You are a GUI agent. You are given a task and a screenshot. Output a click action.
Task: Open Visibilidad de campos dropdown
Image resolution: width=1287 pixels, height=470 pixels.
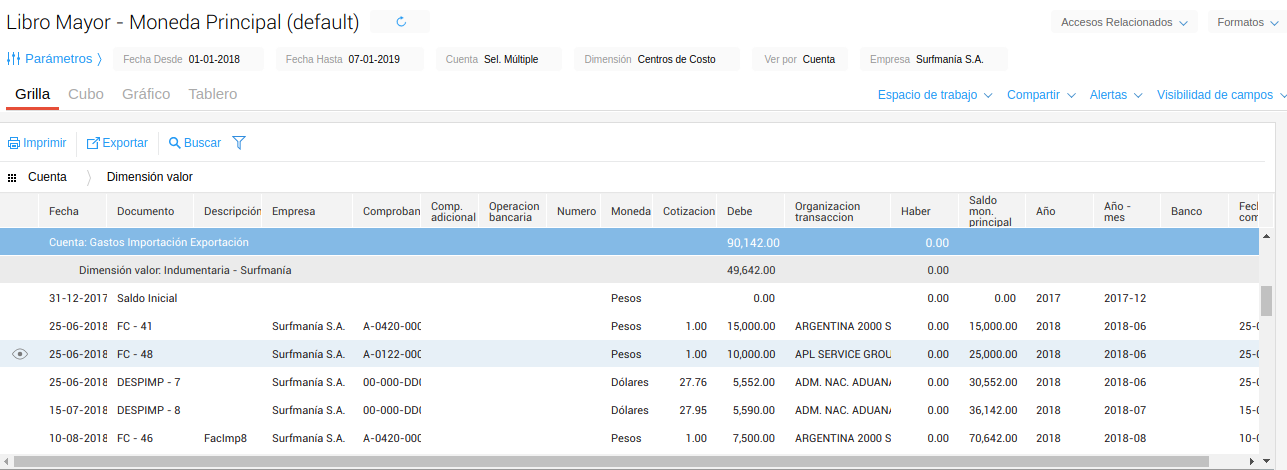(x=1220, y=95)
